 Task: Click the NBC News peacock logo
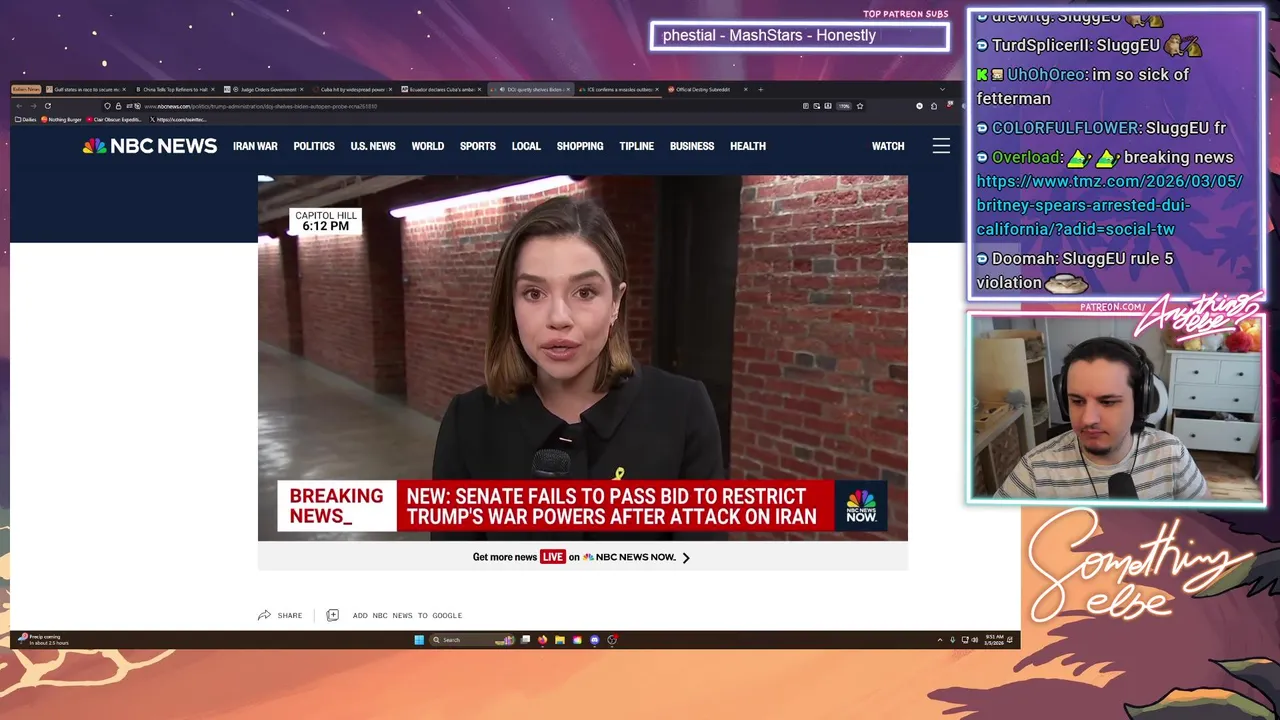tap(149, 146)
